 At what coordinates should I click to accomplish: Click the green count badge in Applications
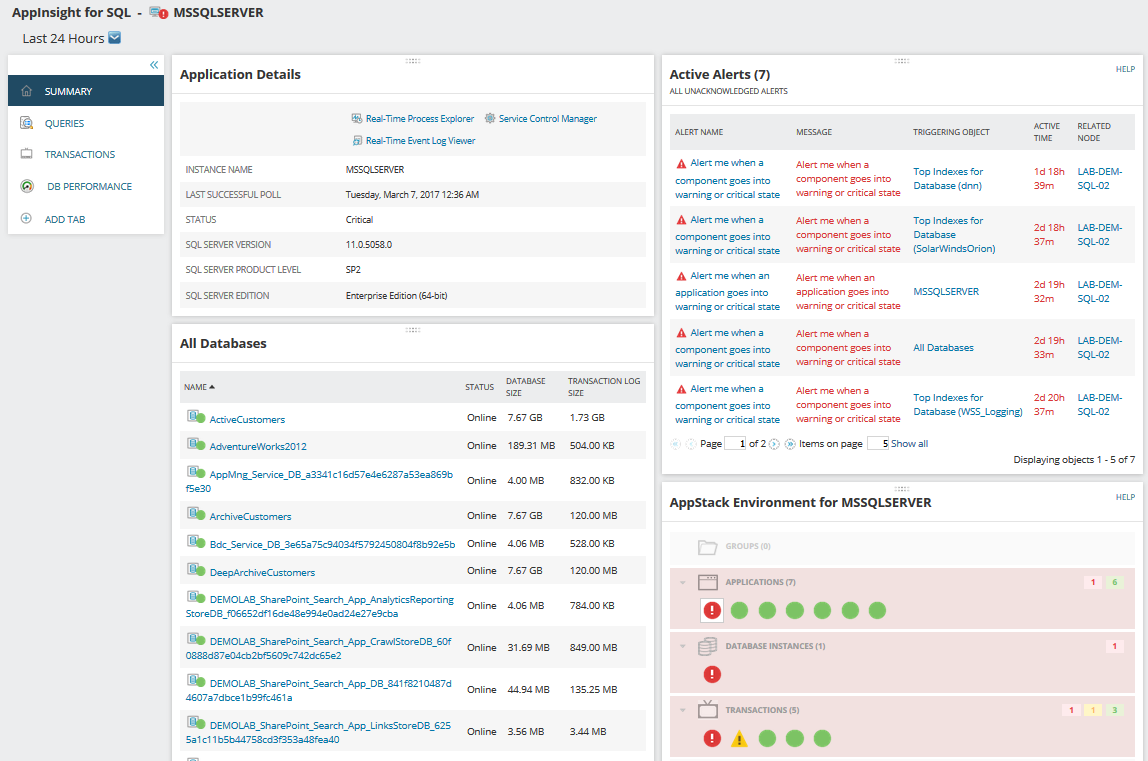tap(1115, 582)
